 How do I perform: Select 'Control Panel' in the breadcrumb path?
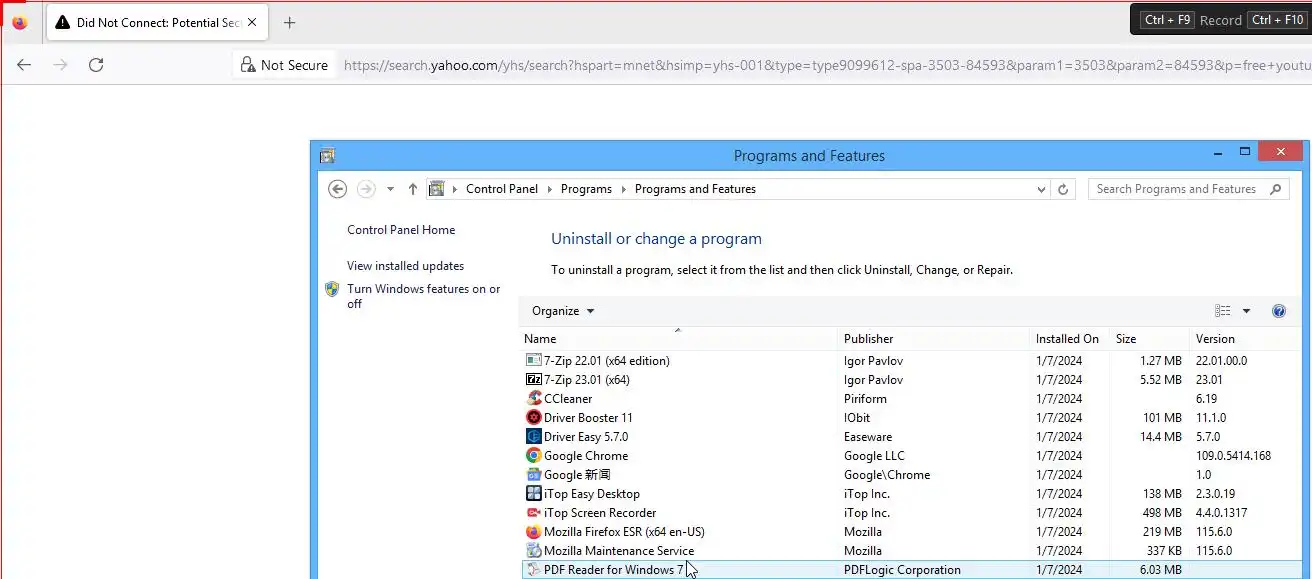502,189
